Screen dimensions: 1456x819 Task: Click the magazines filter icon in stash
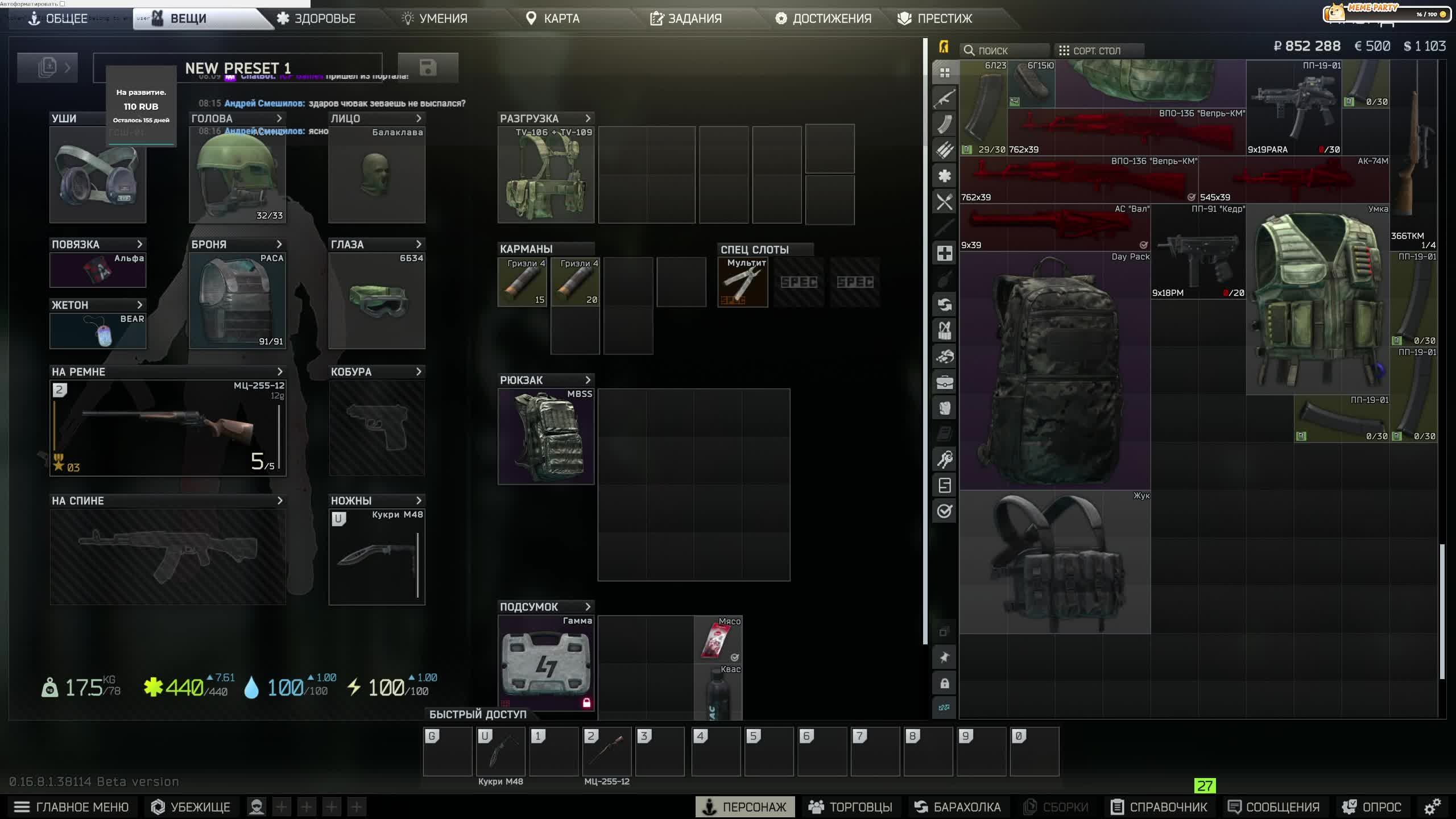(x=944, y=124)
